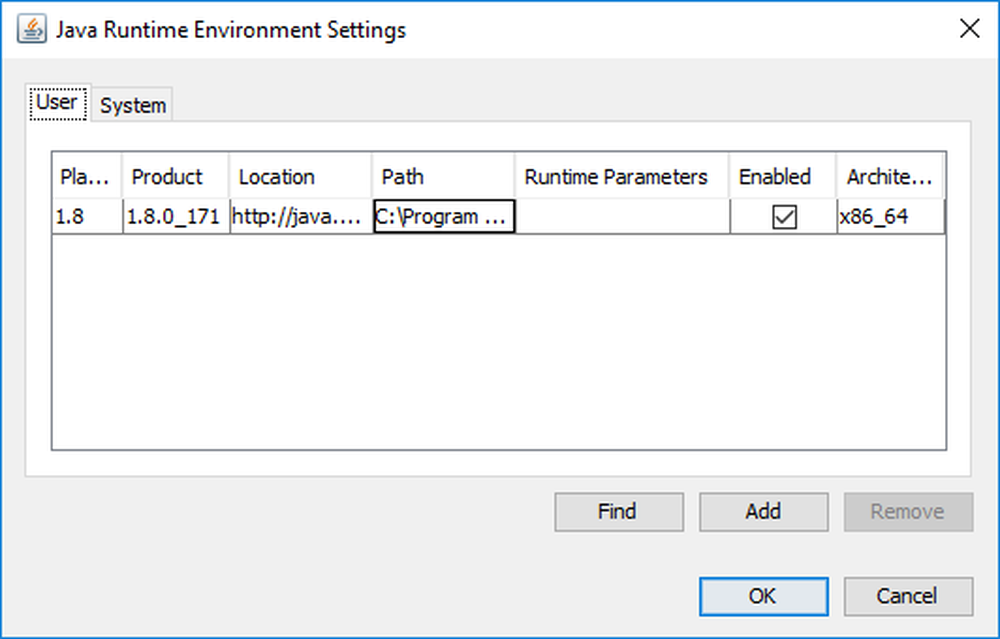The image size is (1000, 639).
Task: Click the Platform column header
Action: pos(87,177)
